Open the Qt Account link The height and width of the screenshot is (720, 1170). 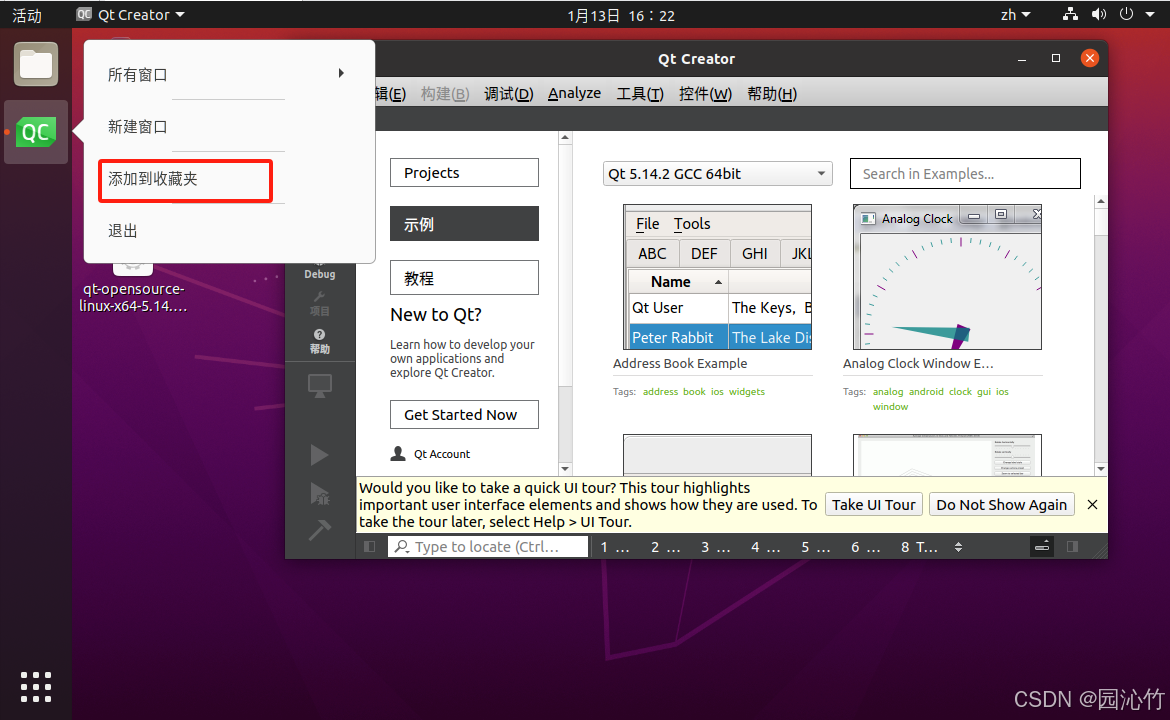coord(442,454)
